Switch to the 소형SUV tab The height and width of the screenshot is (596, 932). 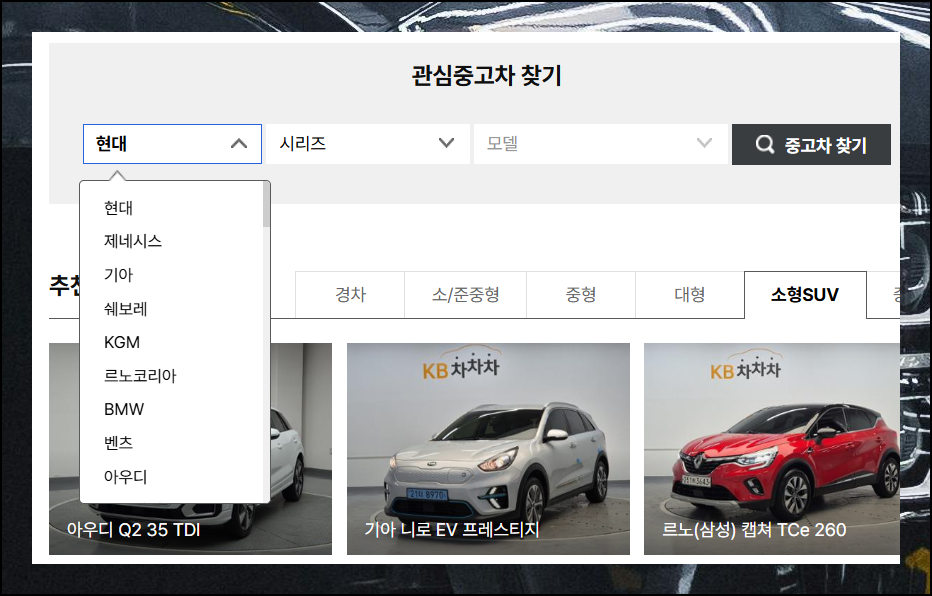(805, 295)
